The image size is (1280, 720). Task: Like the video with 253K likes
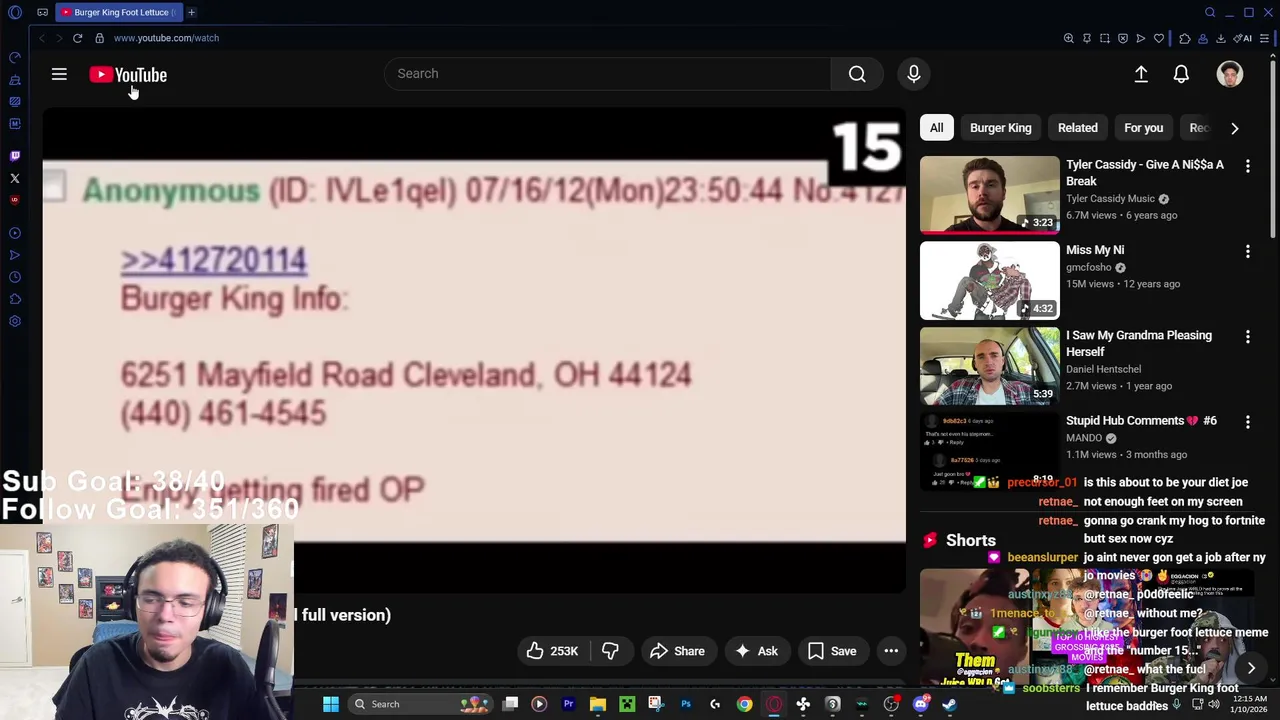point(552,651)
